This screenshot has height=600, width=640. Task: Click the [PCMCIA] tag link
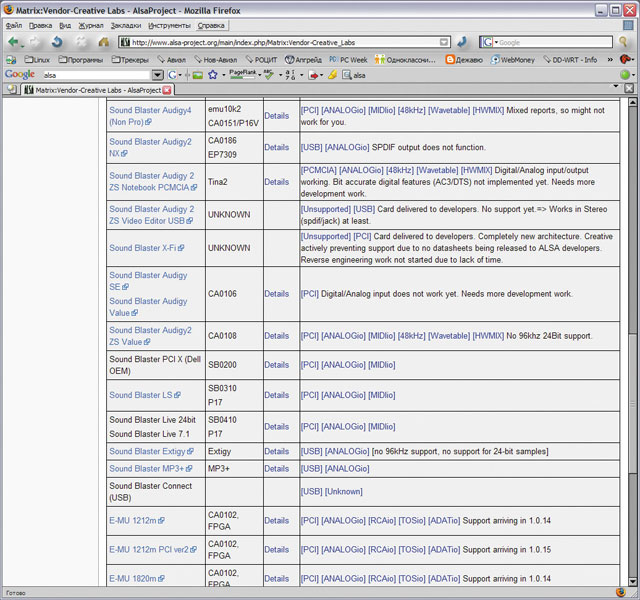pyautogui.click(x=318, y=170)
